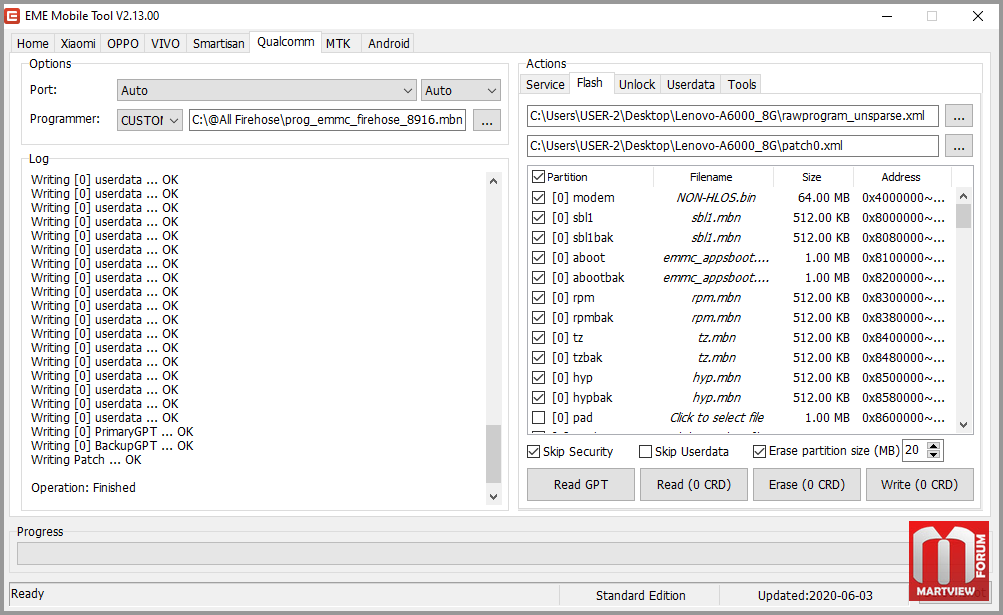Click the Address column header

click(x=901, y=177)
